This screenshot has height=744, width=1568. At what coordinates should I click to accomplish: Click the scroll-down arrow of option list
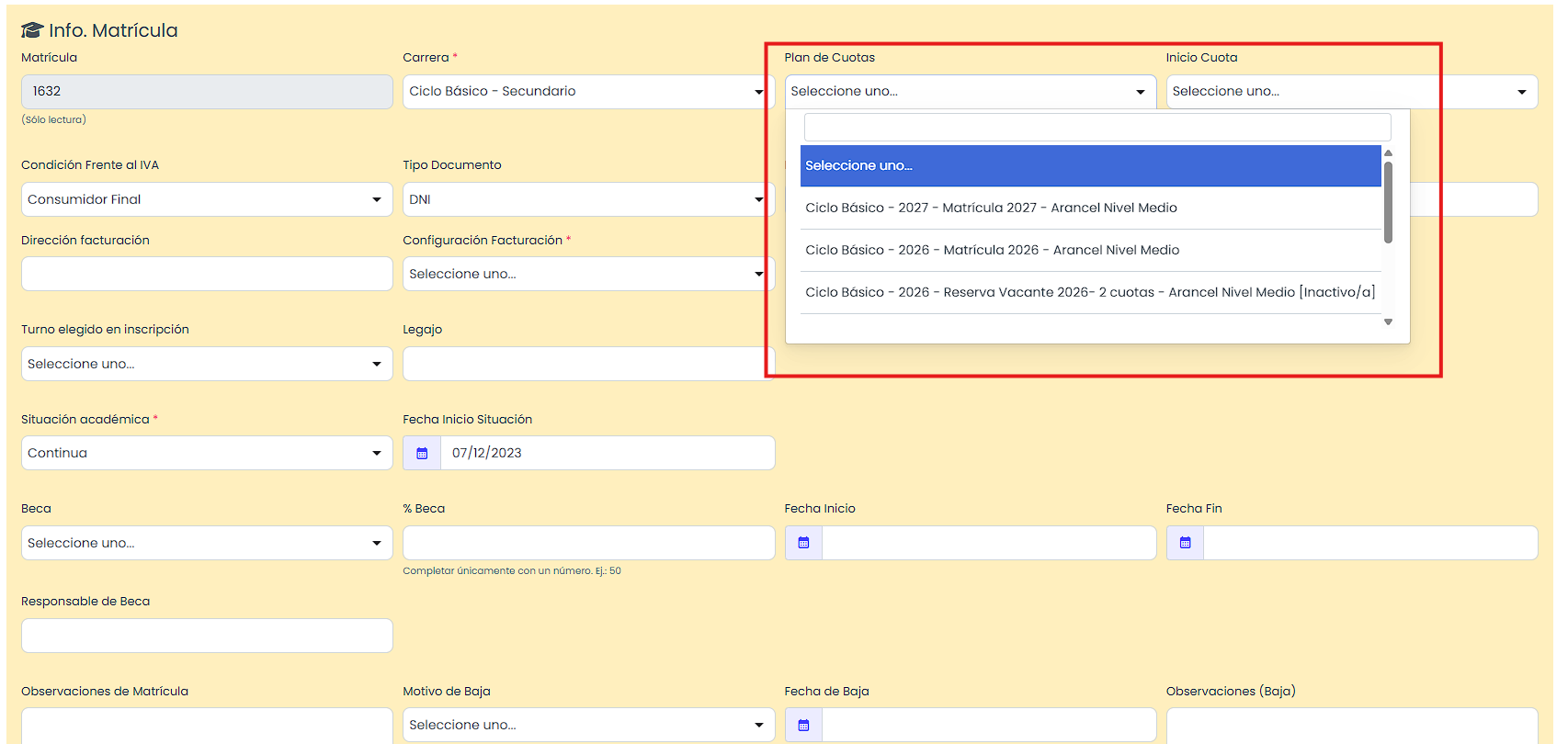point(1388,321)
